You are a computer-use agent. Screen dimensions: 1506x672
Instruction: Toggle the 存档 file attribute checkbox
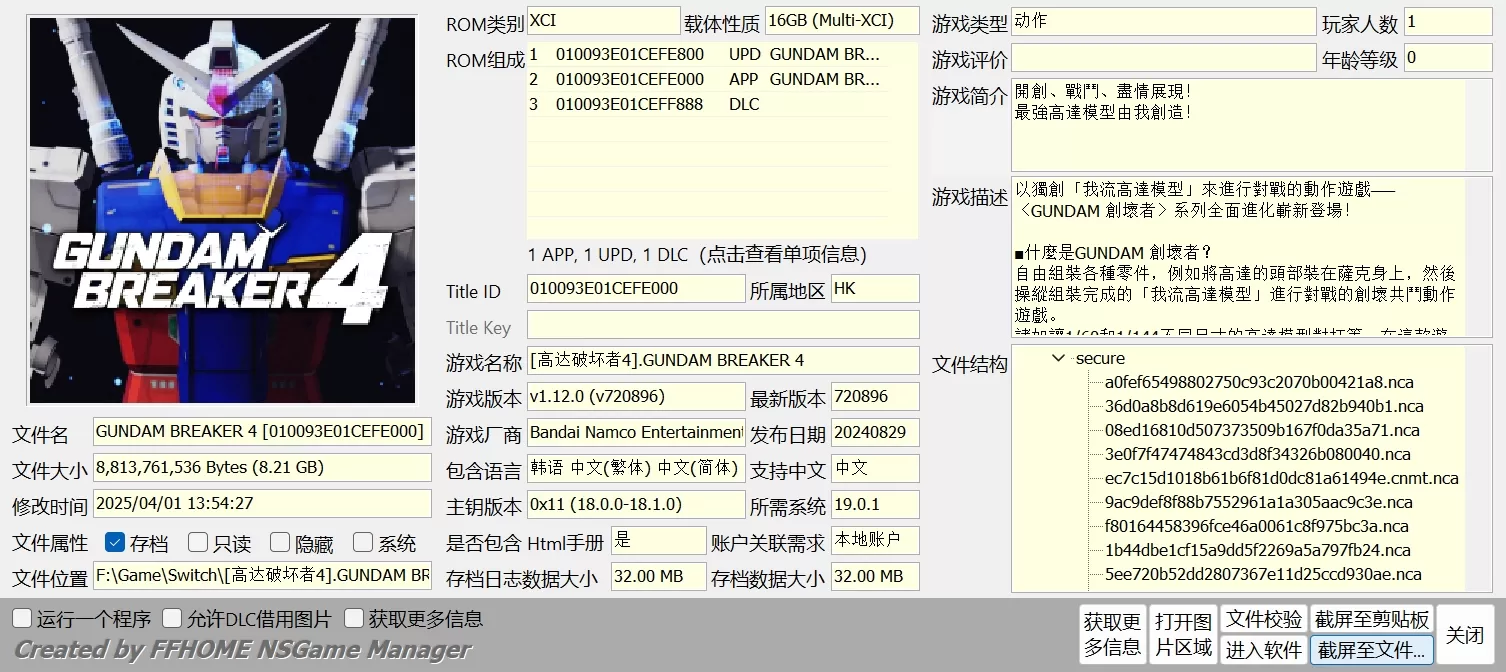point(115,543)
